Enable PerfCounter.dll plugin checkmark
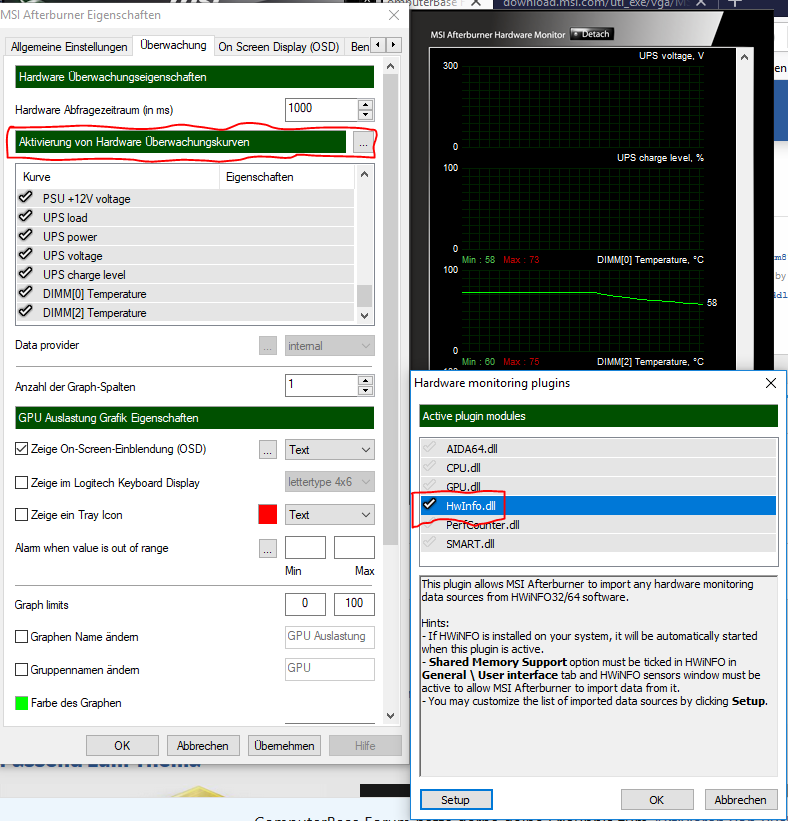The width and height of the screenshot is (788, 821). [x=430, y=524]
